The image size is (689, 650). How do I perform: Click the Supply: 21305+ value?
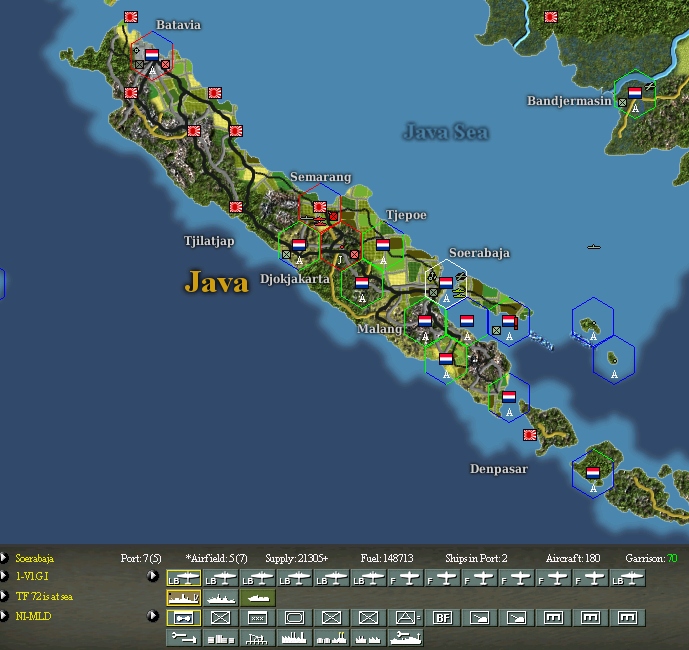pos(297,558)
